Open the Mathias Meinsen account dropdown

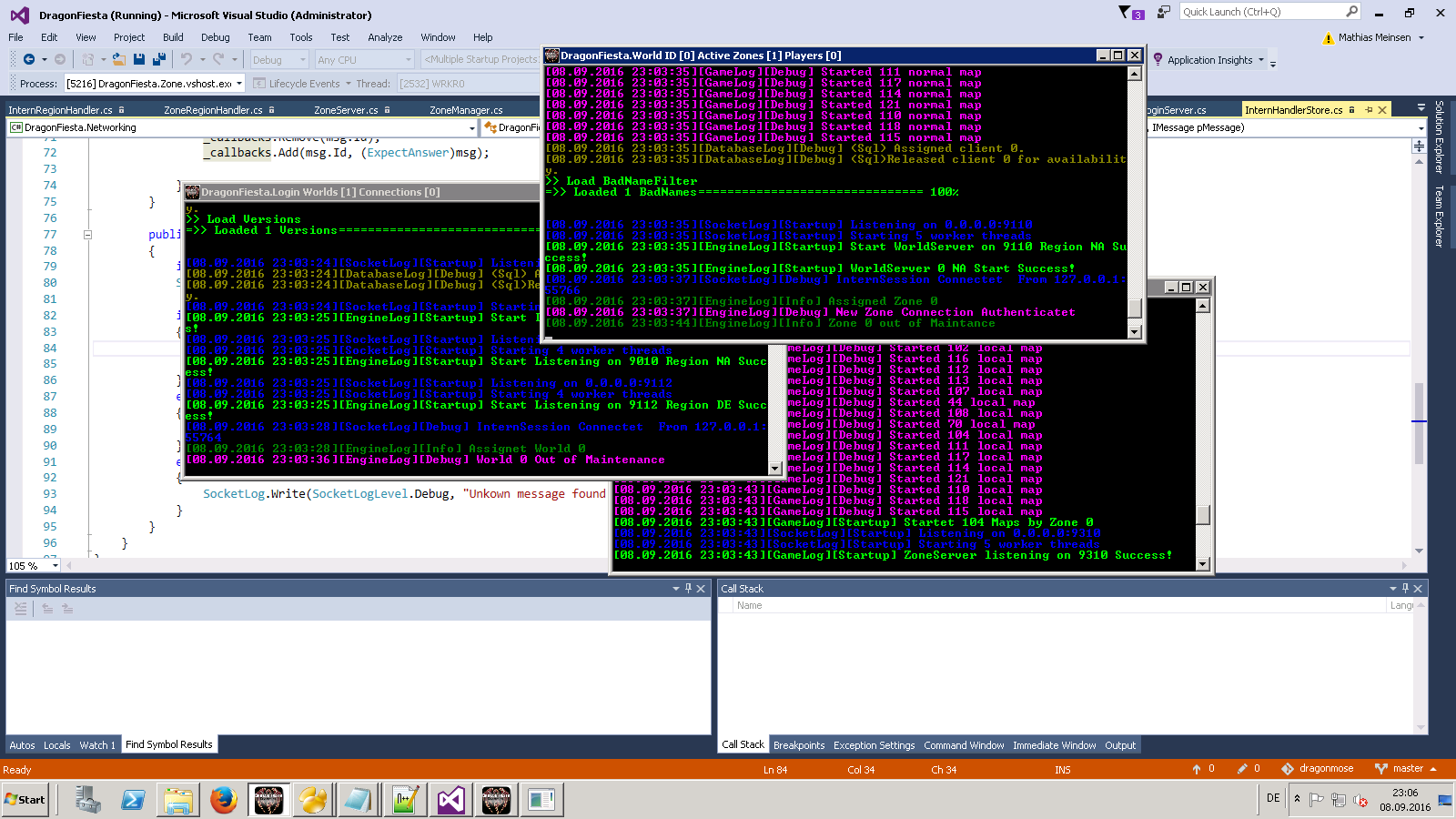coord(1421,37)
